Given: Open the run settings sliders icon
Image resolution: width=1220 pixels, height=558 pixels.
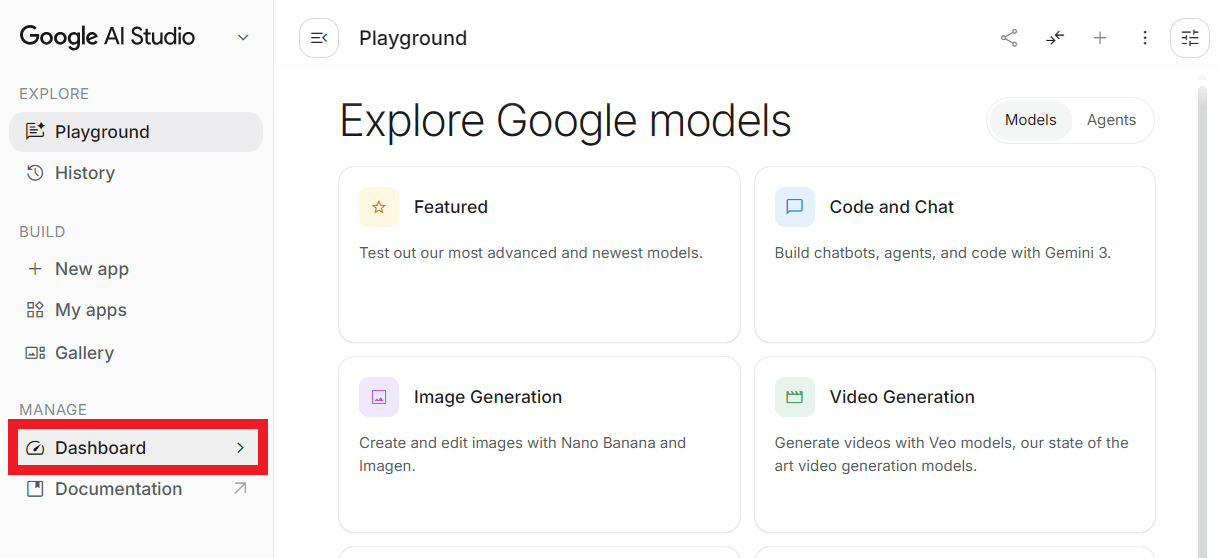Looking at the screenshot, I should pos(1190,38).
